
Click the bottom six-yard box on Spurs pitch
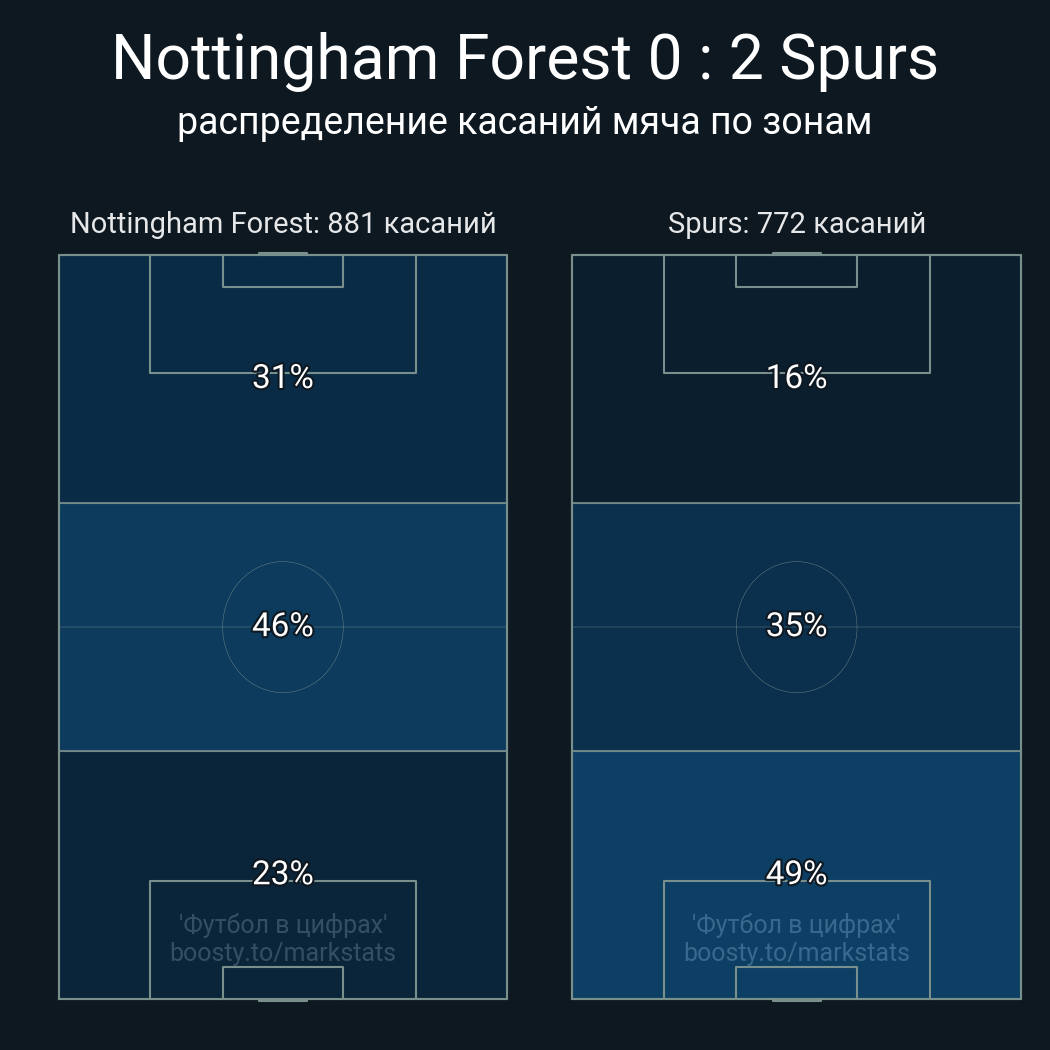click(796, 983)
